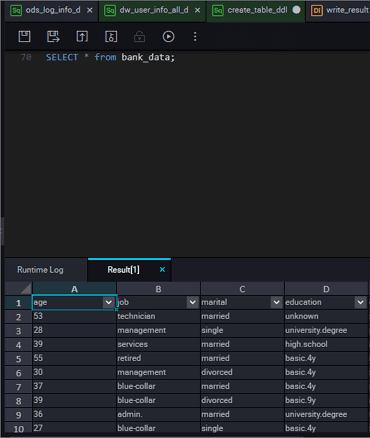Open the marital column filter dropdown
This screenshot has height=438, width=370.
point(277,302)
